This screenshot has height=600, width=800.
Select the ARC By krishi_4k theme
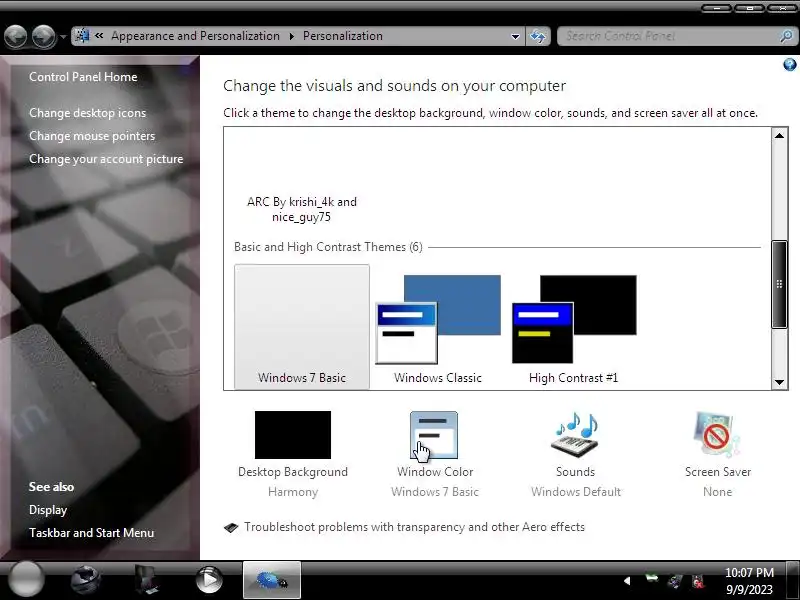[x=302, y=209]
